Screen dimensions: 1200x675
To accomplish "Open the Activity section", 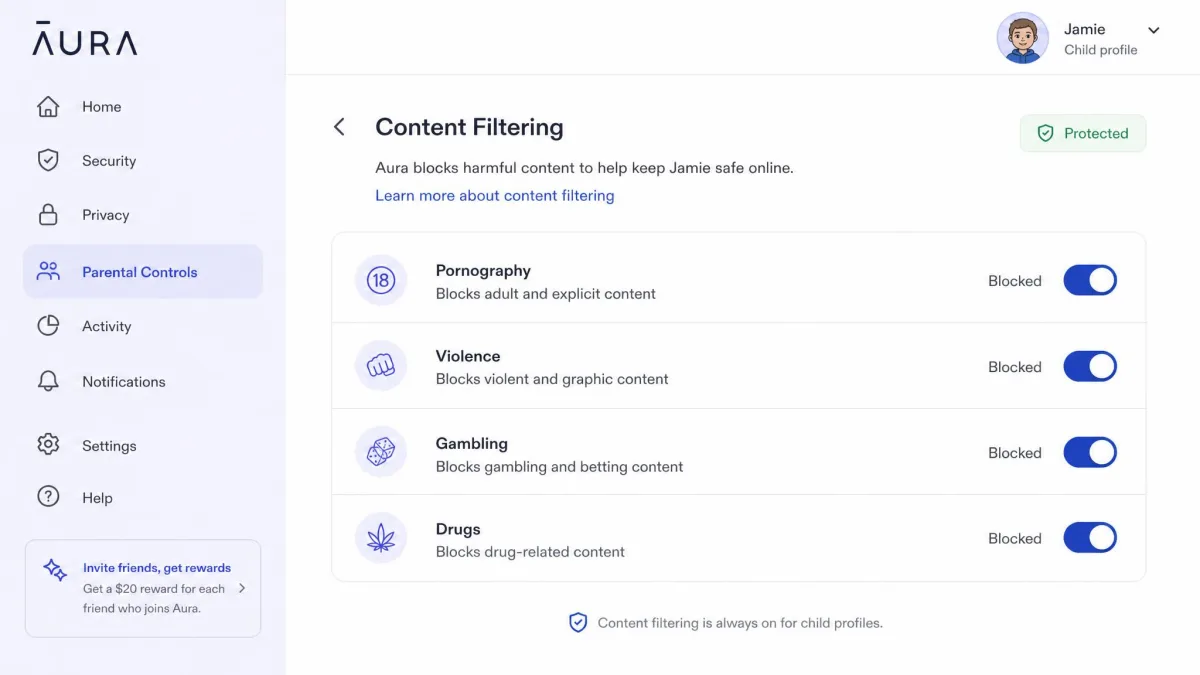I will [143, 326].
